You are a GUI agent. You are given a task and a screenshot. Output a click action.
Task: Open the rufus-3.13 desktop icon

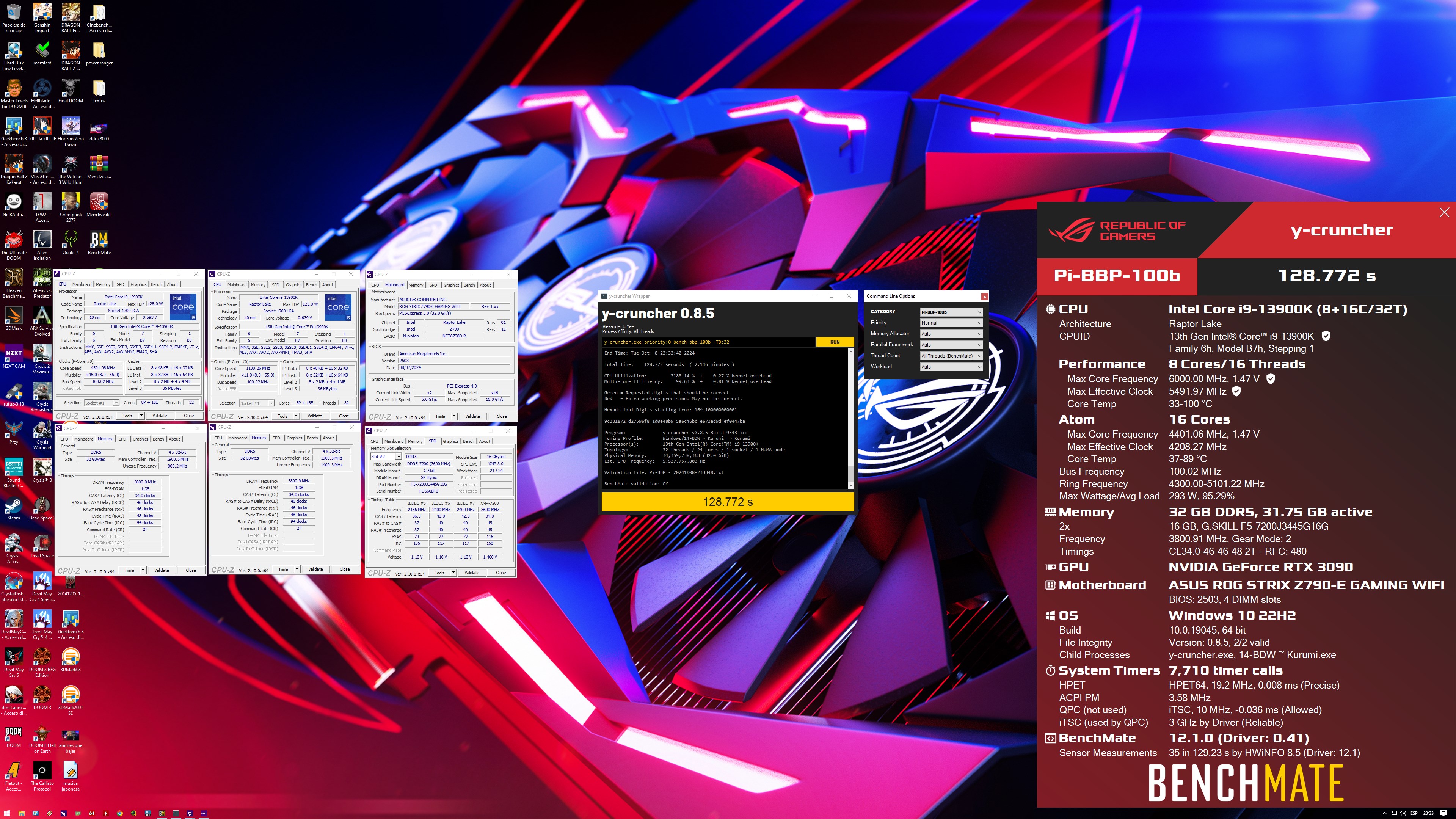click(x=14, y=394)
